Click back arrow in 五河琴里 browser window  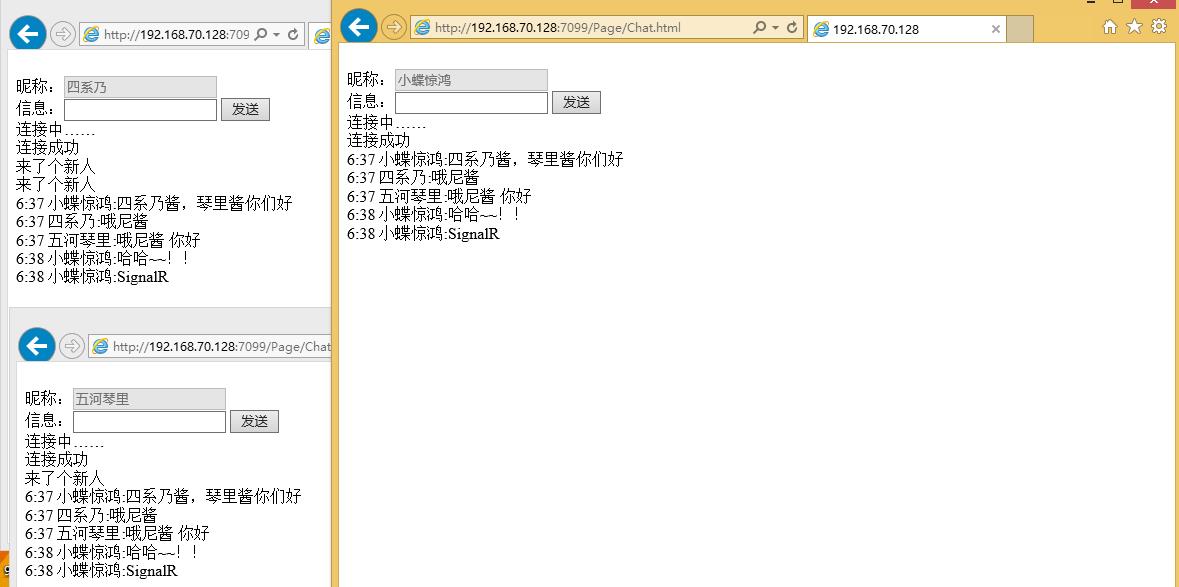pyautogui.click(x=37, y=346)
